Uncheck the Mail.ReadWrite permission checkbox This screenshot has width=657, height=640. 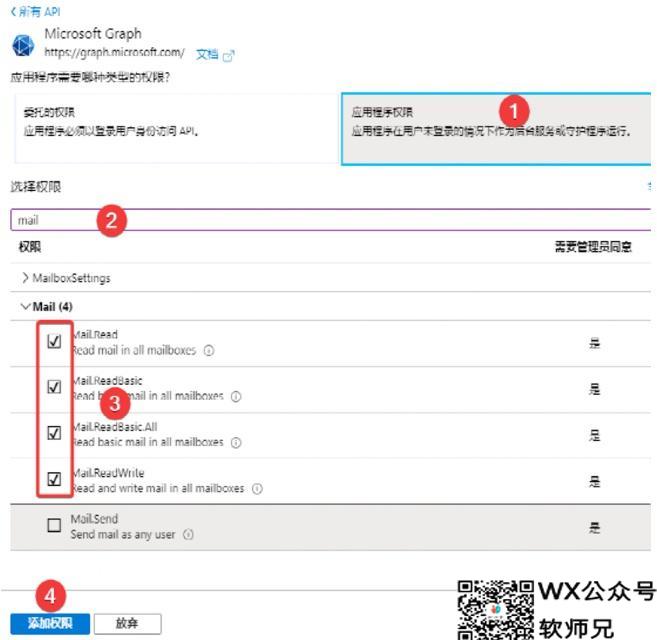click(x=54, y=479)
